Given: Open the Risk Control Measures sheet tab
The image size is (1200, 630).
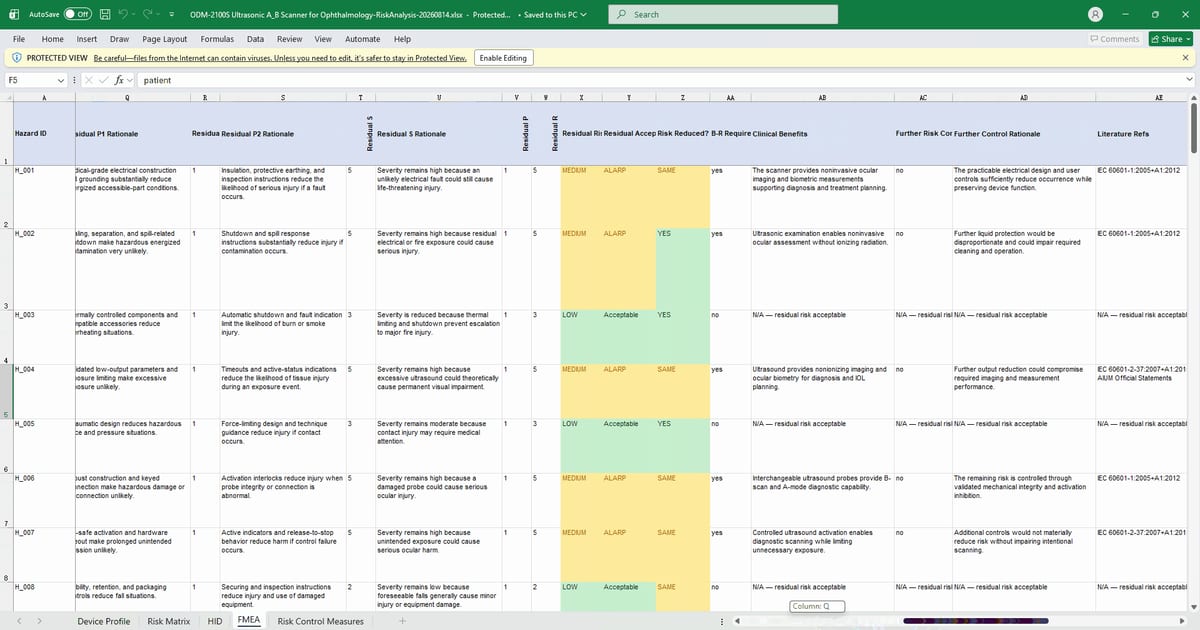Looking at the screenshot, I should tap(320, 621).
